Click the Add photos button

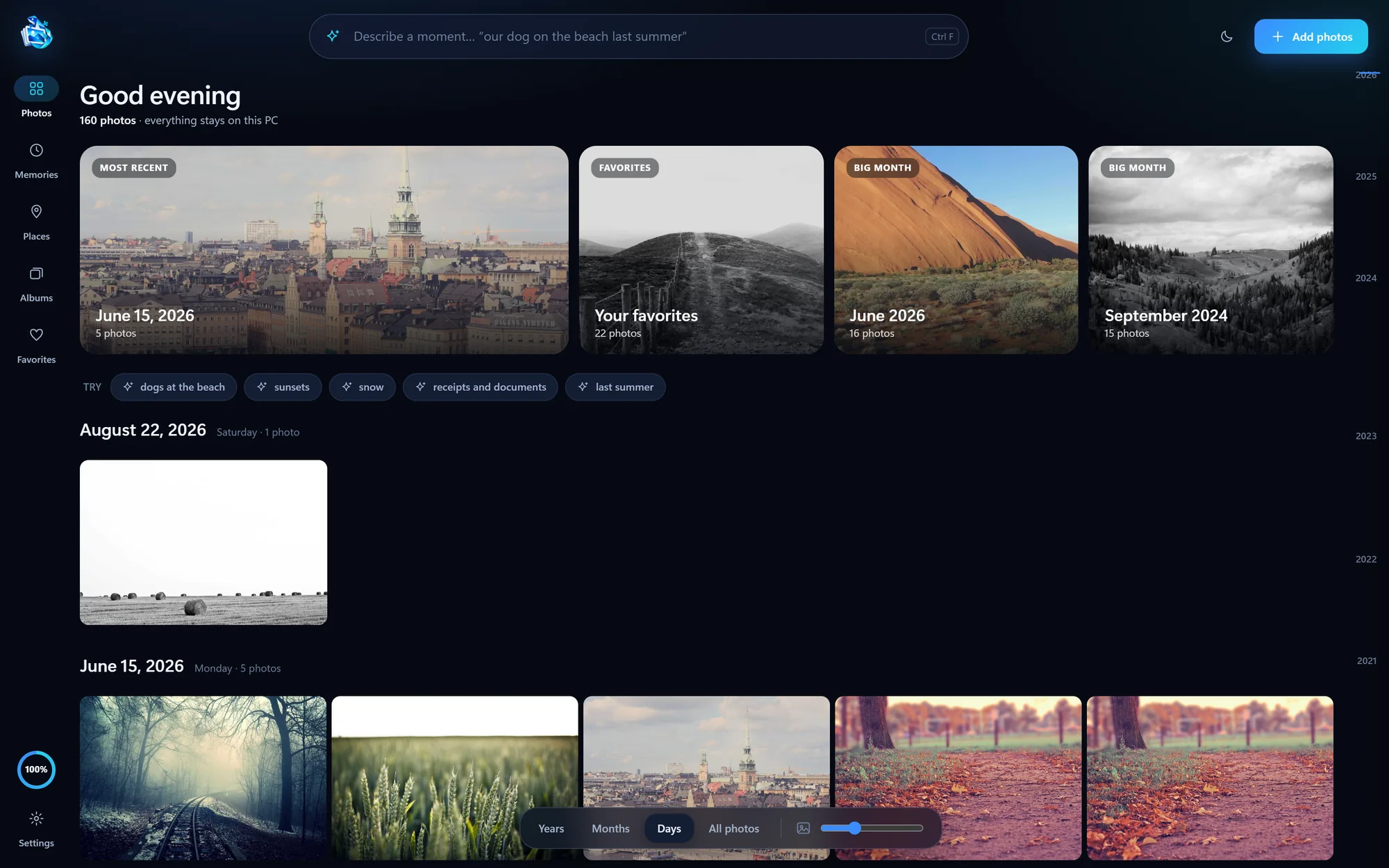click(1311, 37)
